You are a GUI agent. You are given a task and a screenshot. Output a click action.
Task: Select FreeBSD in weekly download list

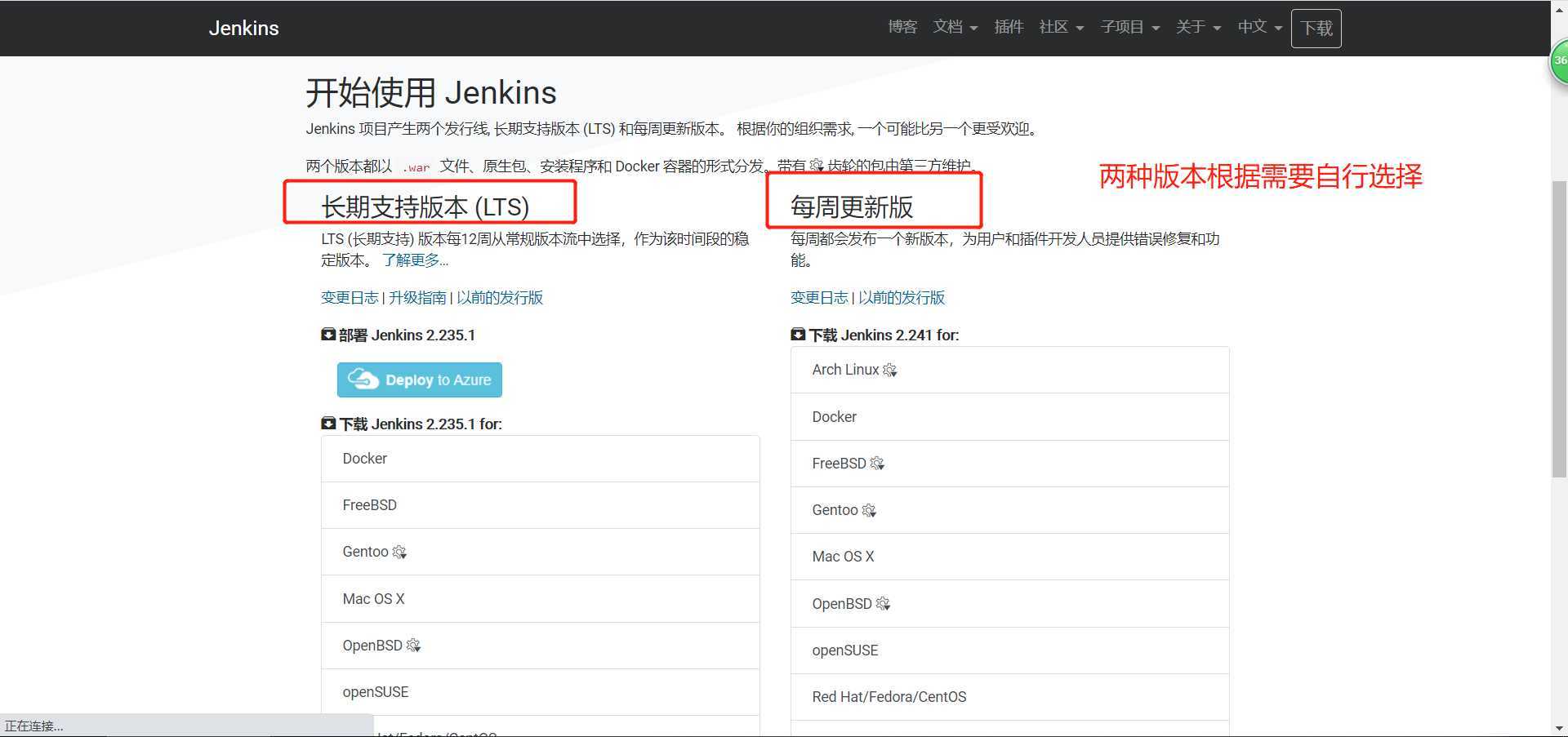(1010, 464)
